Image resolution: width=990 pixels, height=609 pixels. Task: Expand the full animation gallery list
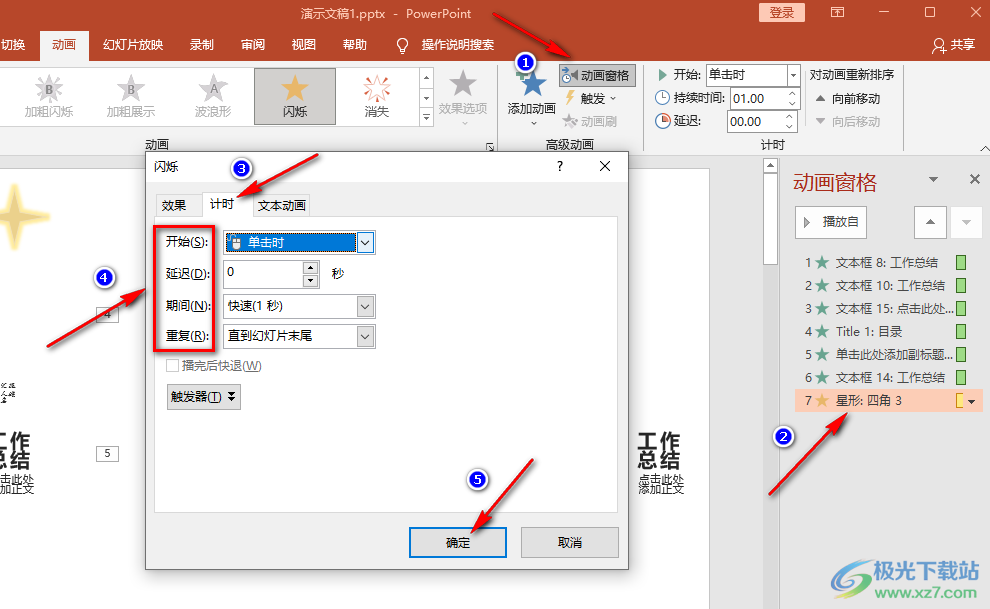tap(426, 117)
